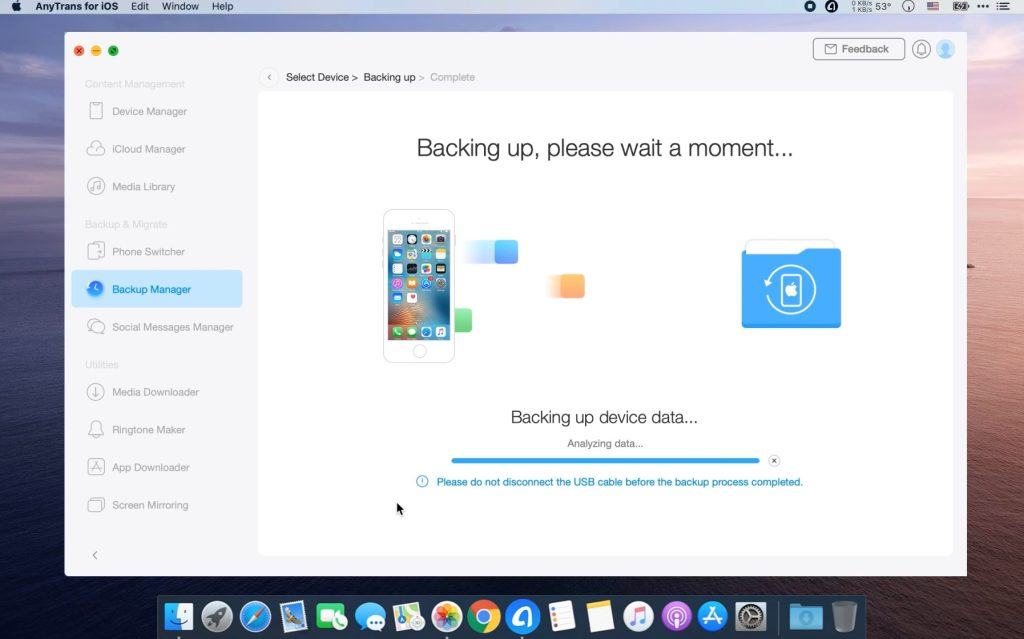Click the iPhone device illustration
Image resolution: width=1024 pixels, height=639 pixels.
(x=419, y=286)
